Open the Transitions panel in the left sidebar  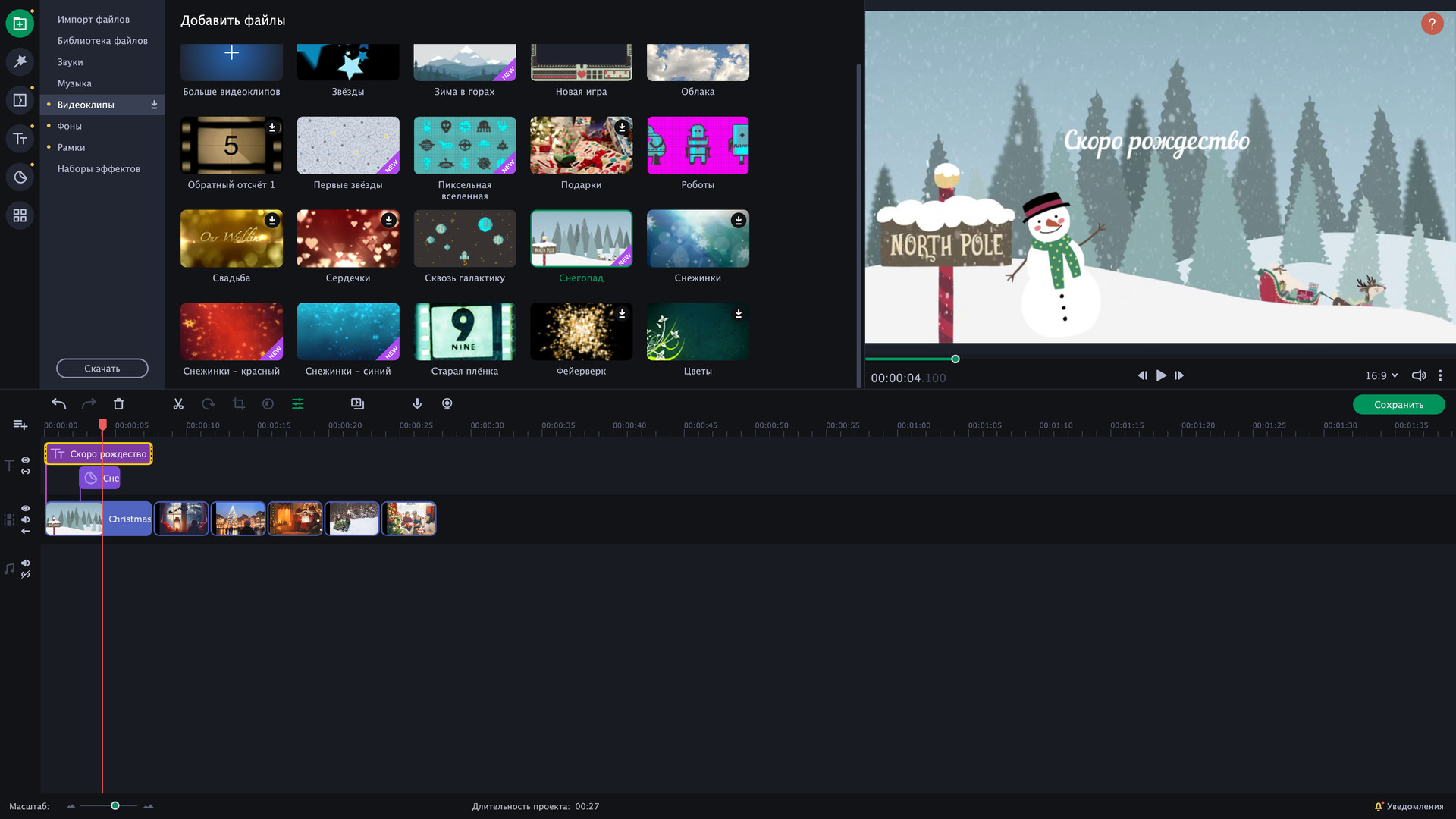tap(20, 99)
